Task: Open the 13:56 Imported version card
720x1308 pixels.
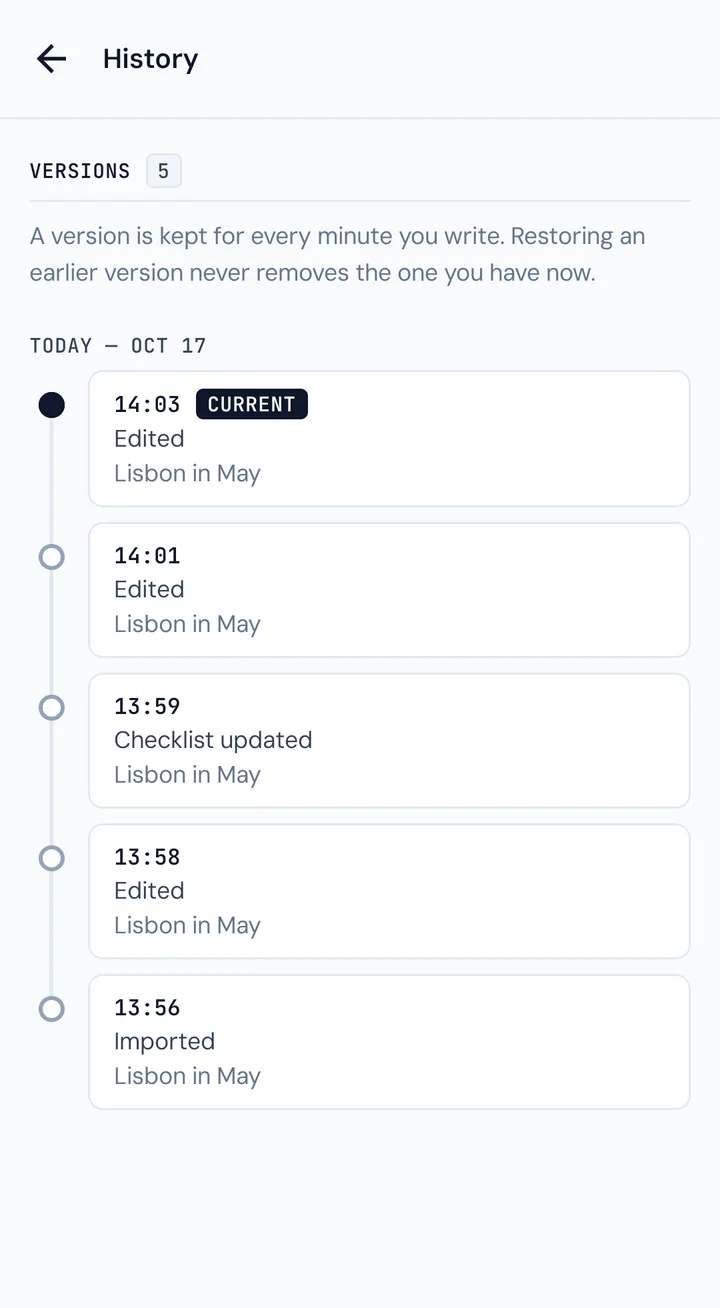Action: (389, 1042)
